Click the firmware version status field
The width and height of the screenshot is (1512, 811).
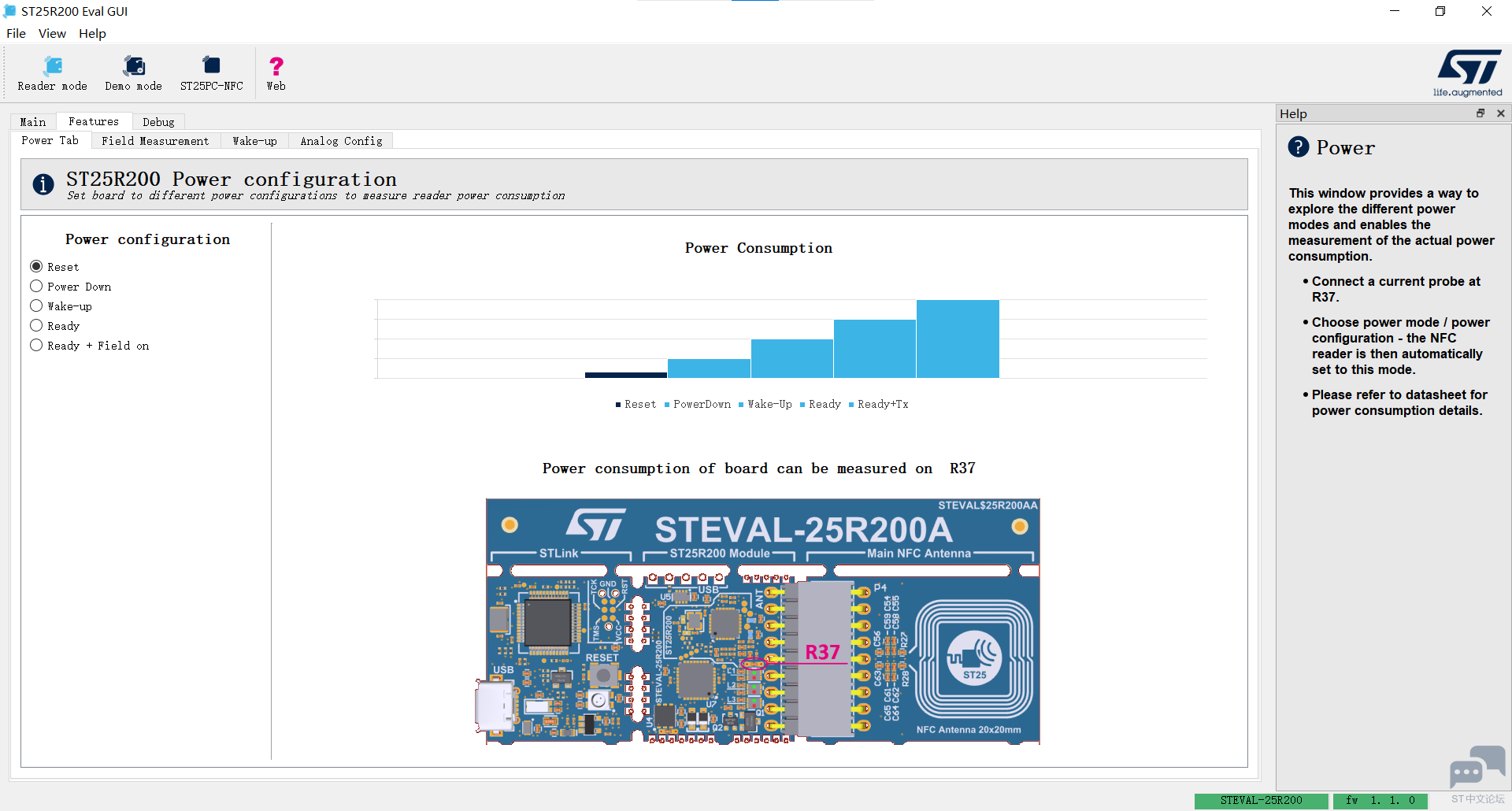point(1380,801)
